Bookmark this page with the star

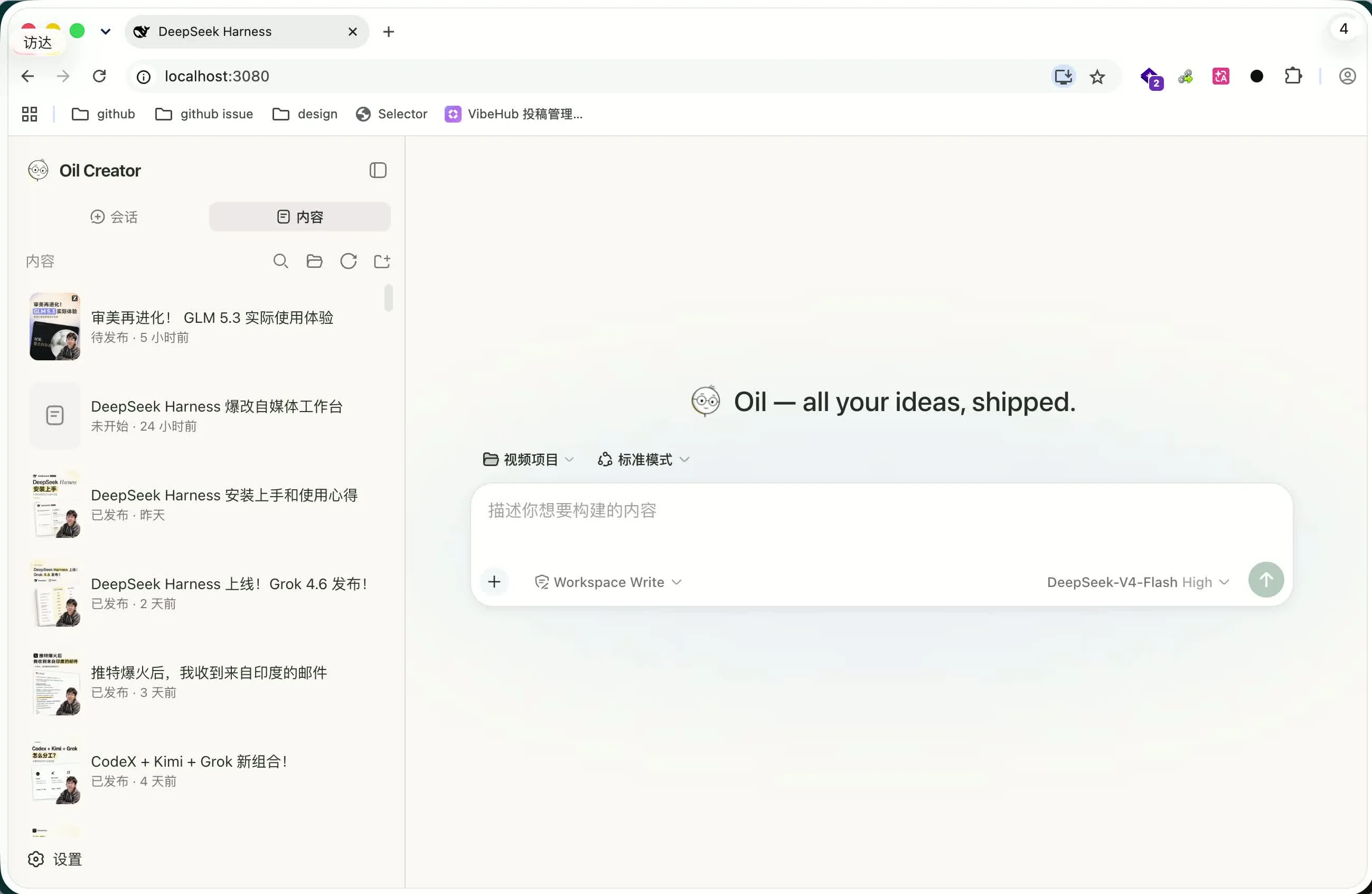point(1097,77)
